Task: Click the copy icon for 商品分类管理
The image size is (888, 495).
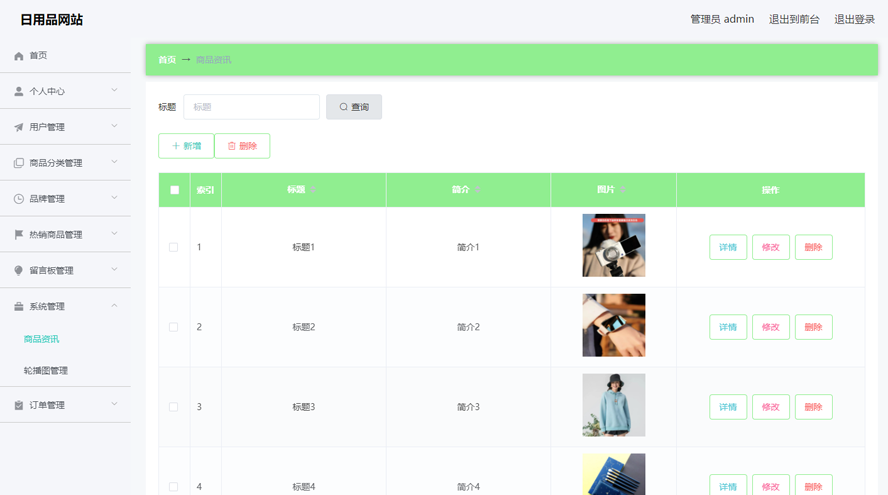Action: [x=19, y=163]
